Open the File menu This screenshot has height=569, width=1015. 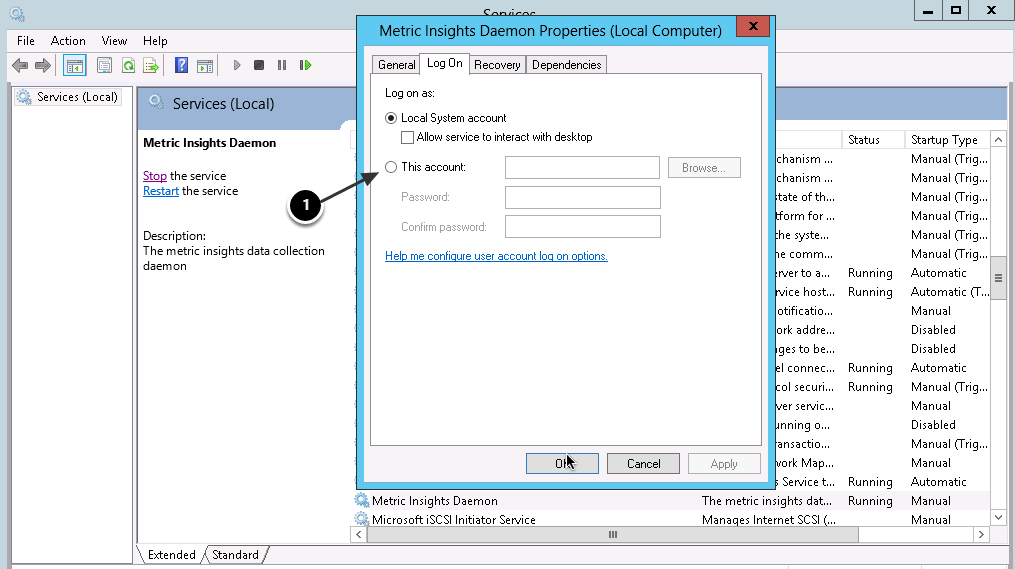[26, 41]
